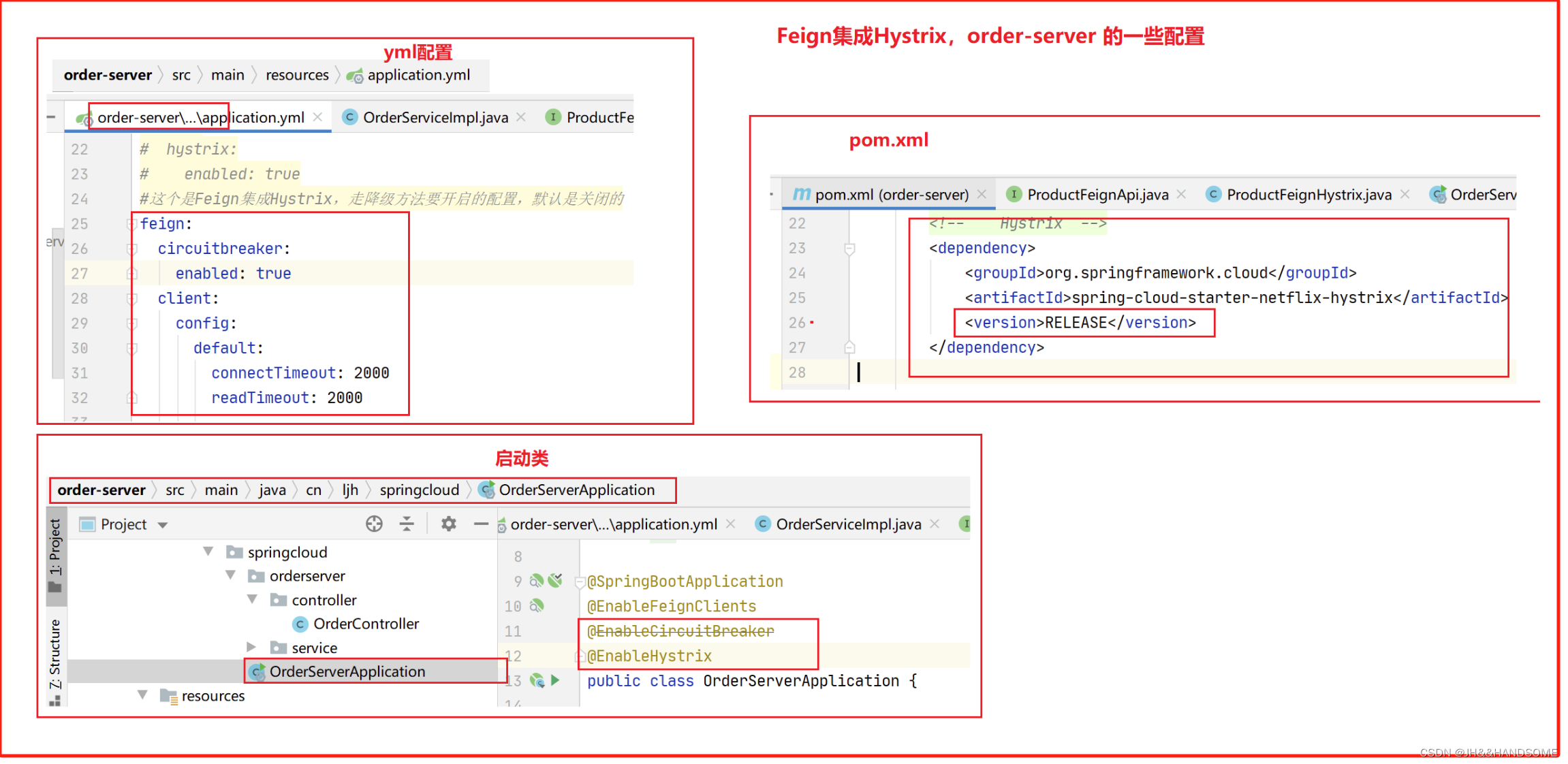This screenshot has width=1568, height=764.
Task: Close OrderServiceImpl.java tab in bottom editor
Action: [935, 524]
